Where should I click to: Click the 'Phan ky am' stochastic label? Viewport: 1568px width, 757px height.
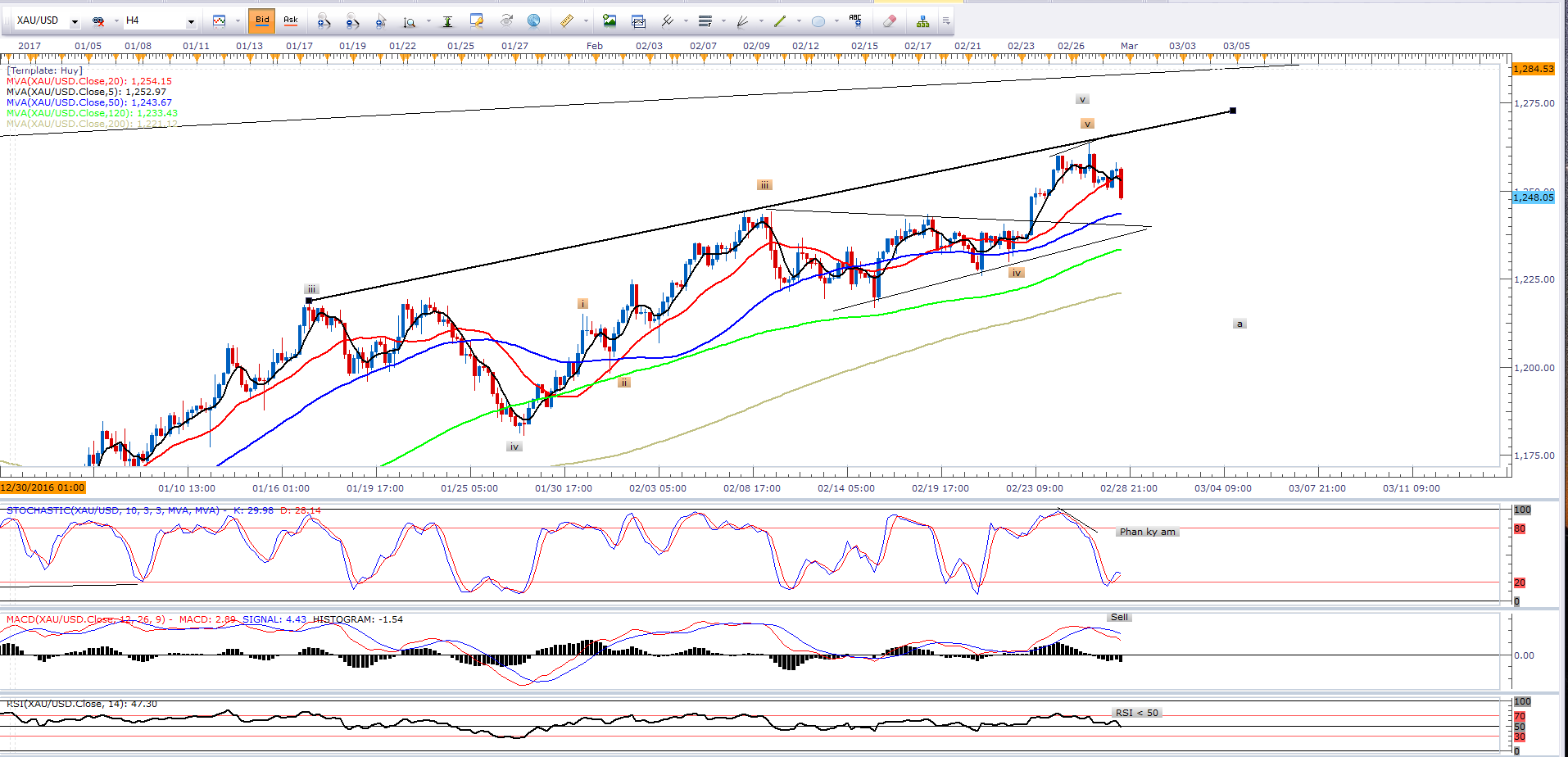[1147, 532]
